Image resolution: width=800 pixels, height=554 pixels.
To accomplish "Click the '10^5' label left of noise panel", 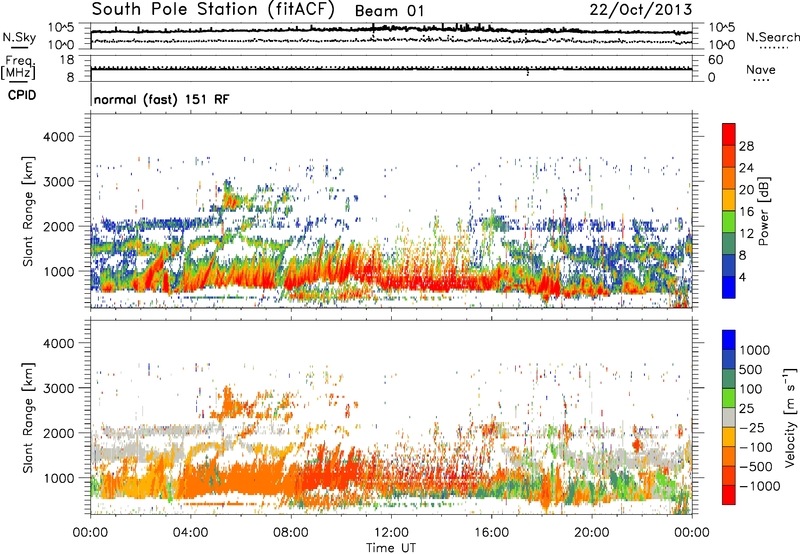I will 61,28.
